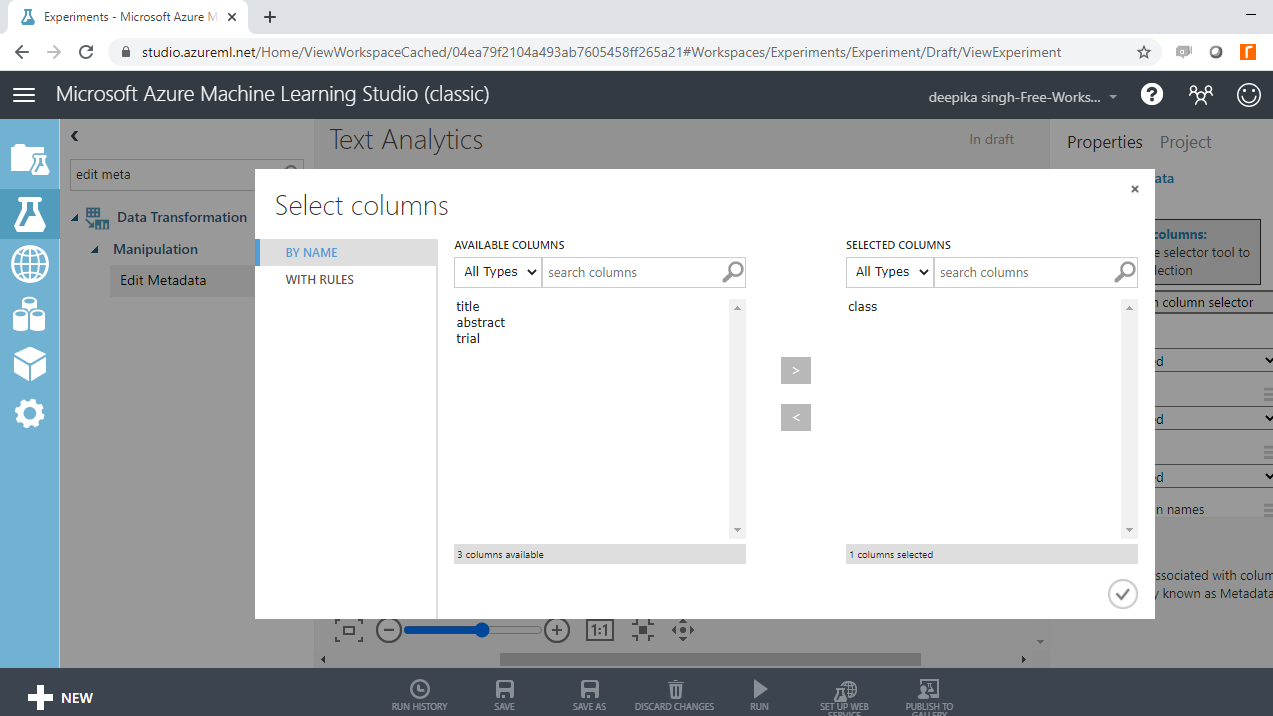Open the Projects sidebar icon
Viewport: 1273px width, 716px height.
29,159
